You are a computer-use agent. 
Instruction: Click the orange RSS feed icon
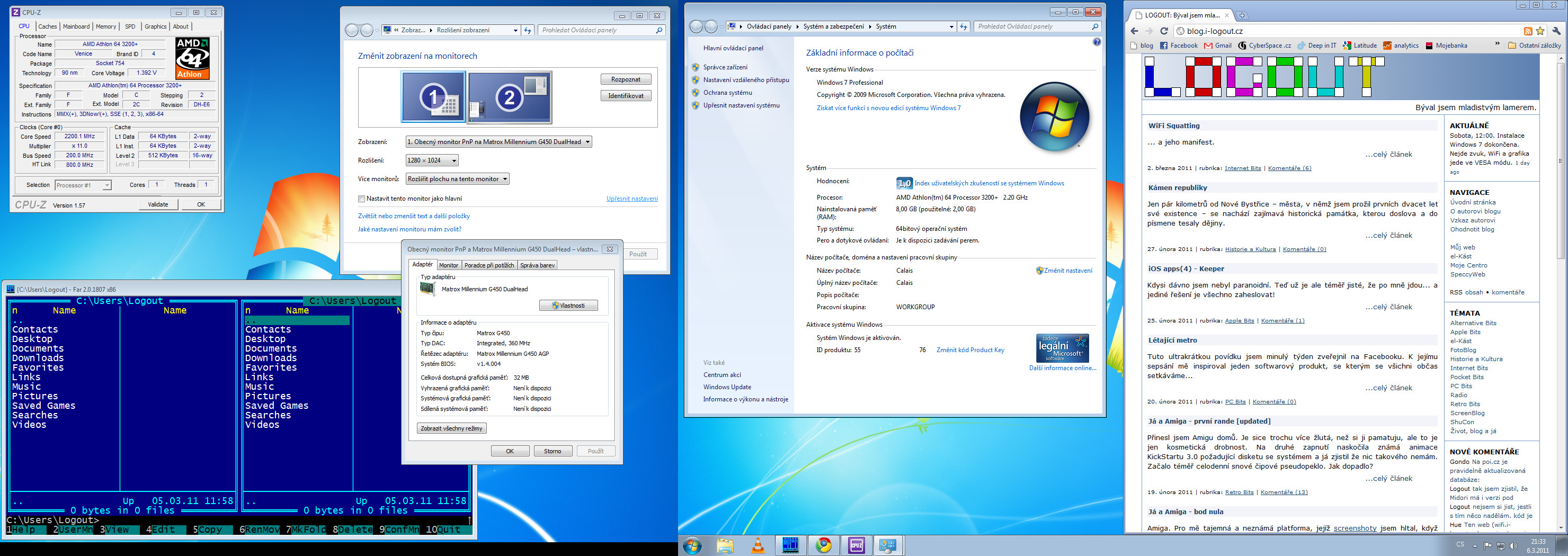coord(1528,31)
